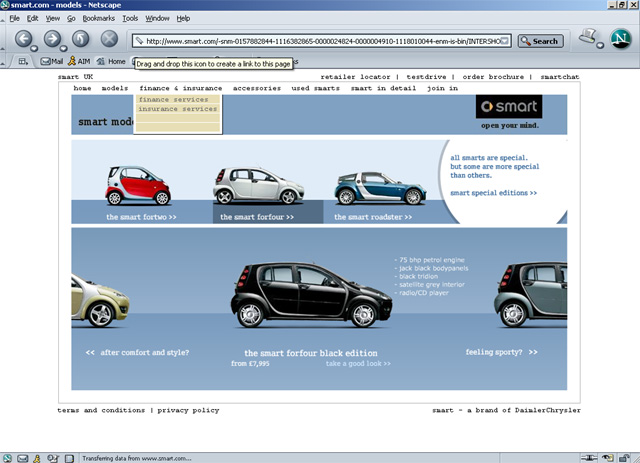This screenshot has height=463, width=640.
Task: Click the Home toolbar shortcut
Action: point(111,61)
